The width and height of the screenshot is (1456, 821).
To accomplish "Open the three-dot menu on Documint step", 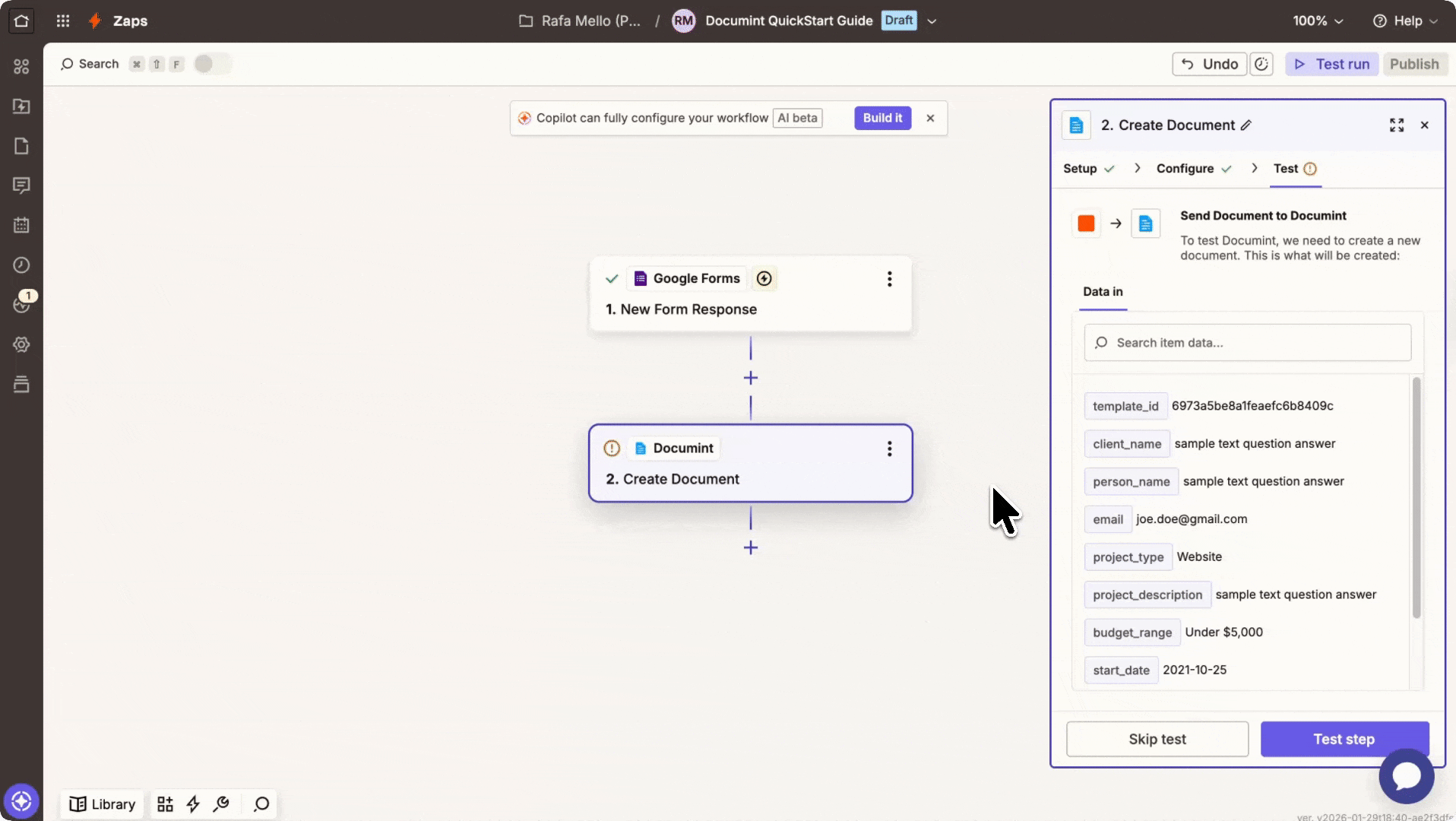I will tap(889, 449).
